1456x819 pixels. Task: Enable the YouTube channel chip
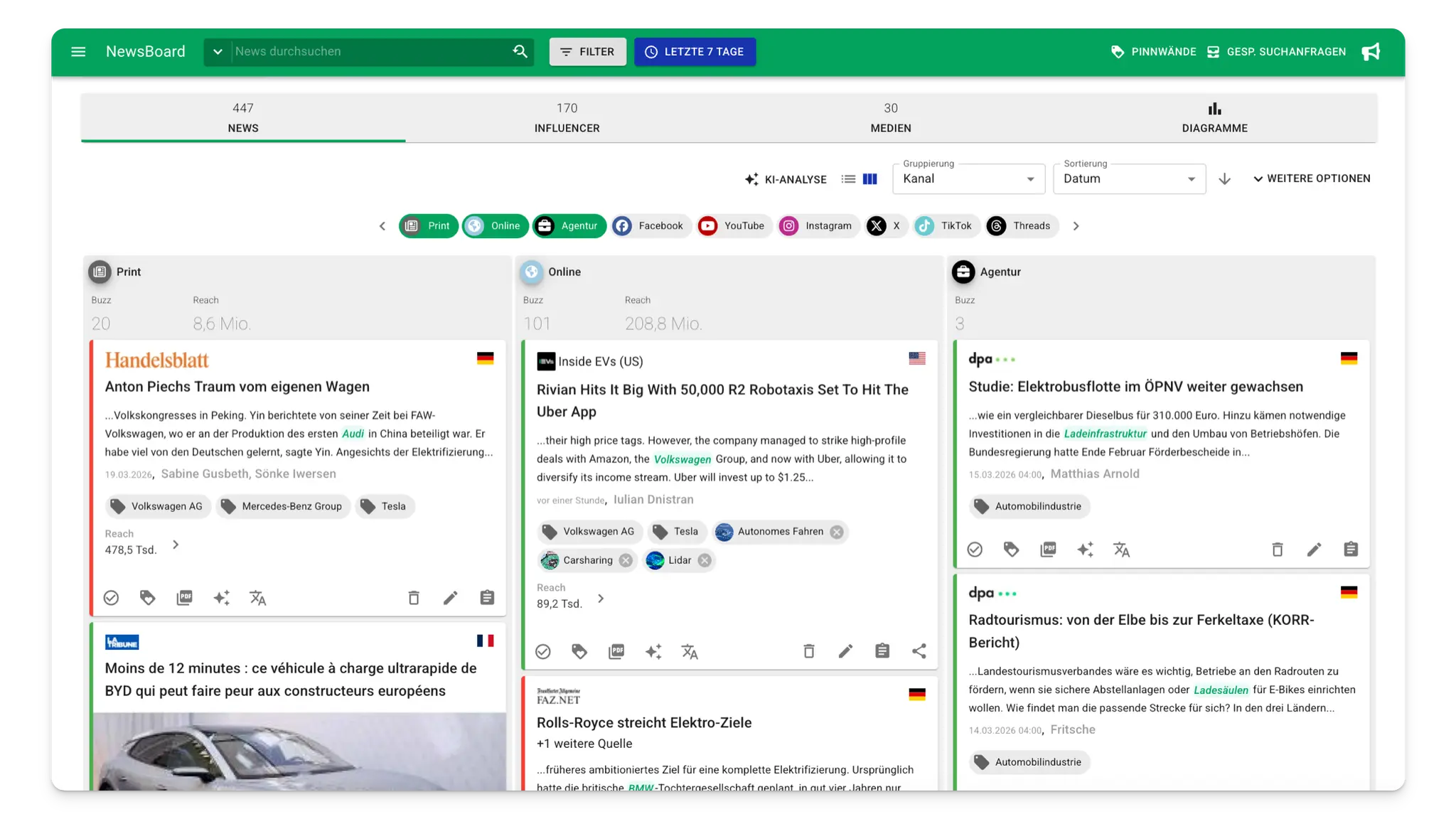(734, 225)
